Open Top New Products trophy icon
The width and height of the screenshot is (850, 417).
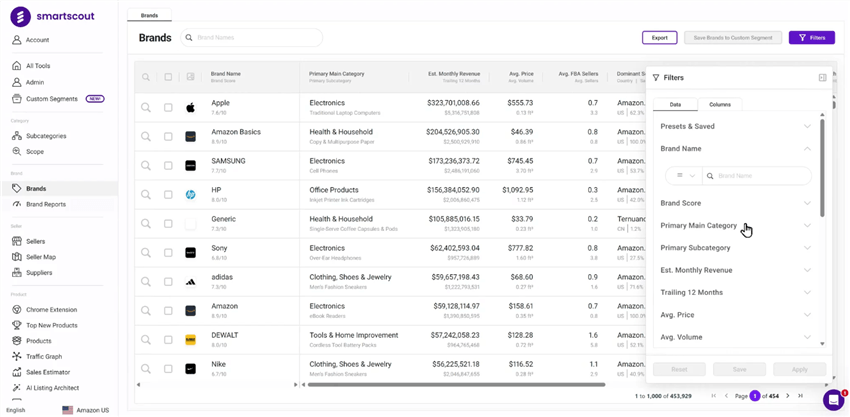pyautogui.click(x=17, y=325)
